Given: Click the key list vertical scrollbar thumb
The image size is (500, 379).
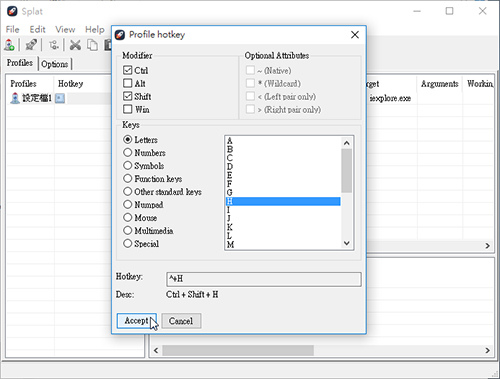Looking at the screenshot, I should [347, 171].
